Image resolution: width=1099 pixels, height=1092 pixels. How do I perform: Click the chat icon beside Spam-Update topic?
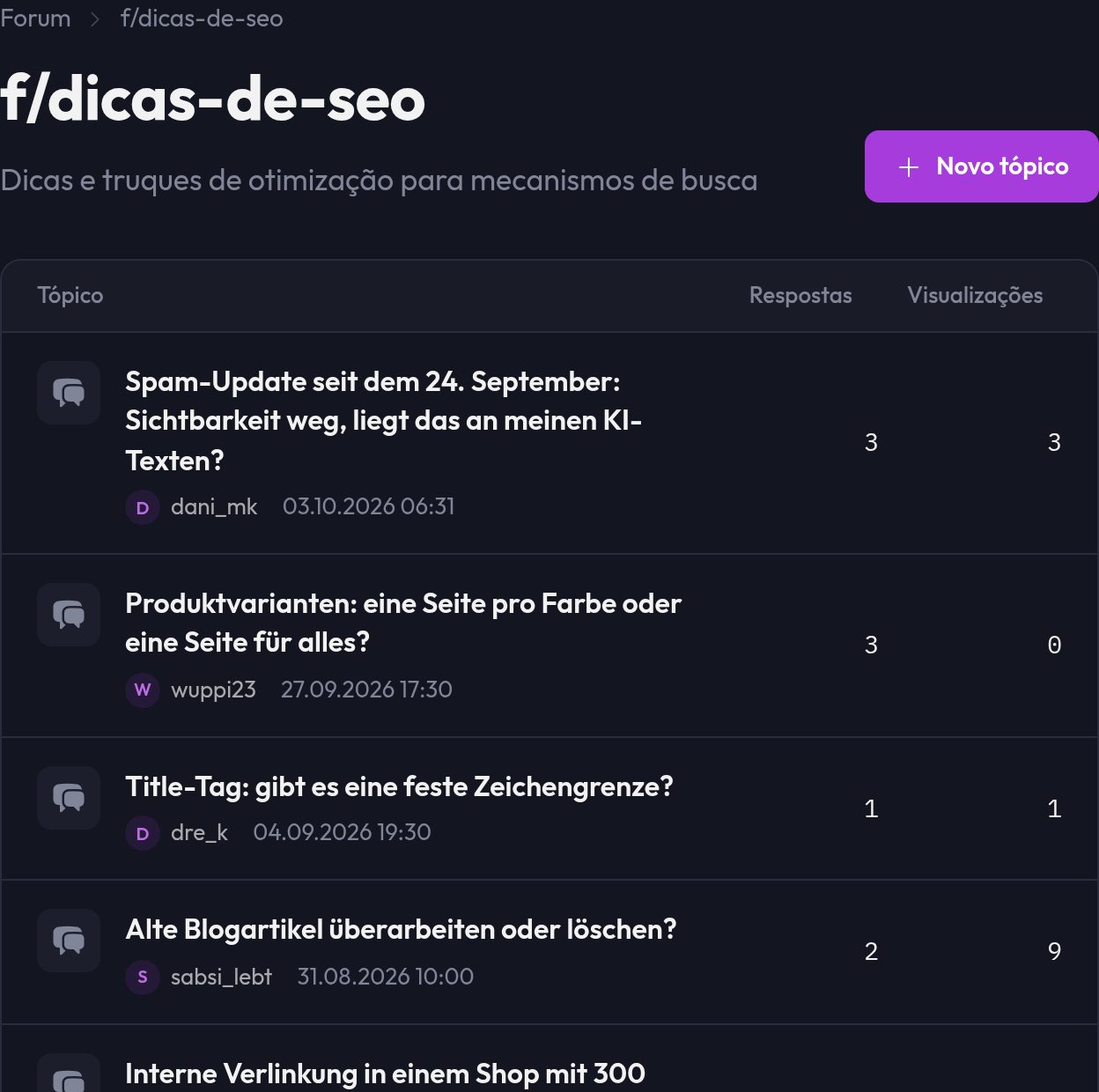[69, 393]
